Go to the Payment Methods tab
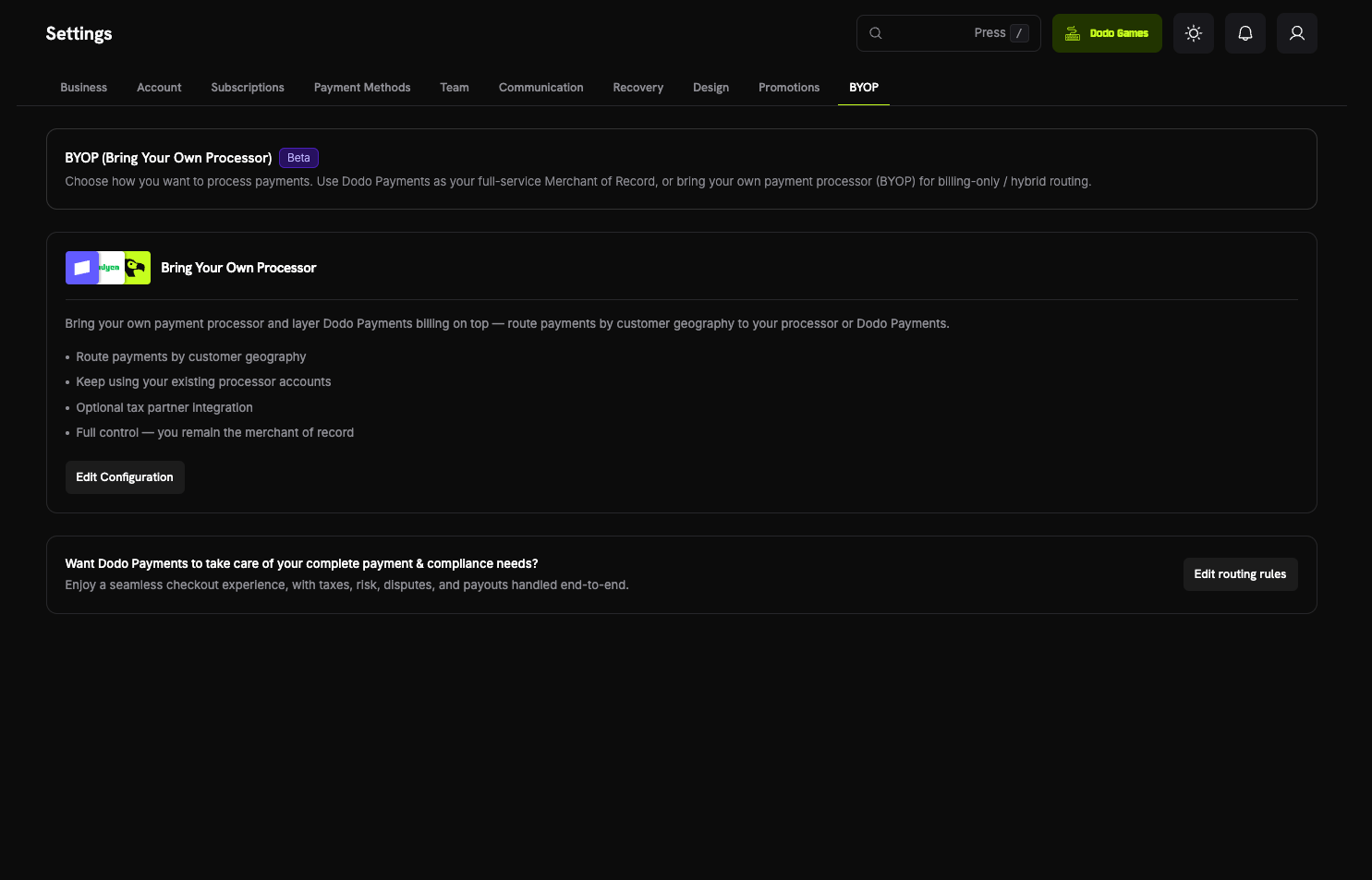The width and height of the screenshot is (1372, 880). (x=362, y=88)
